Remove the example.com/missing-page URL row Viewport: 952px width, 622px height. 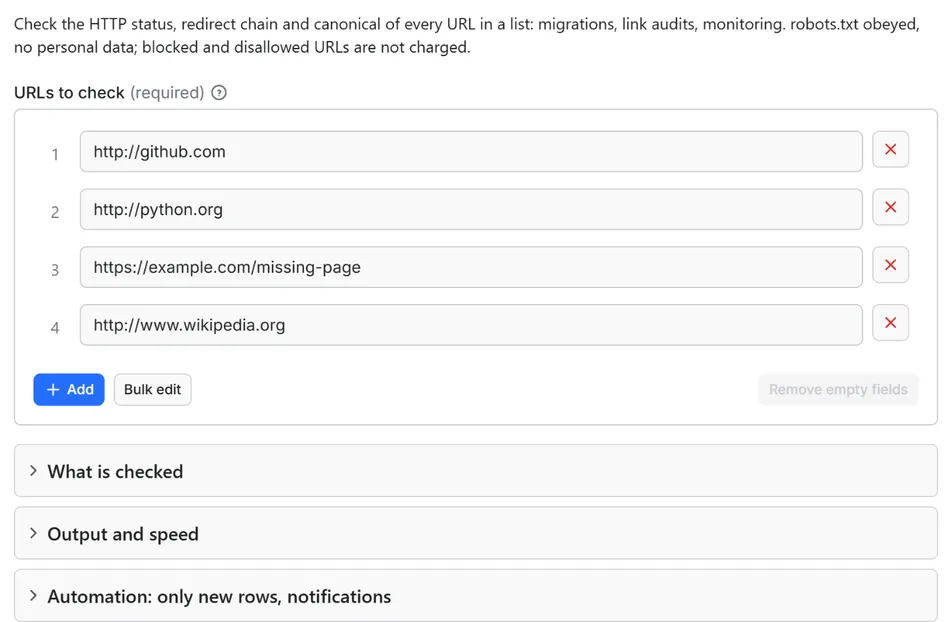890,265
